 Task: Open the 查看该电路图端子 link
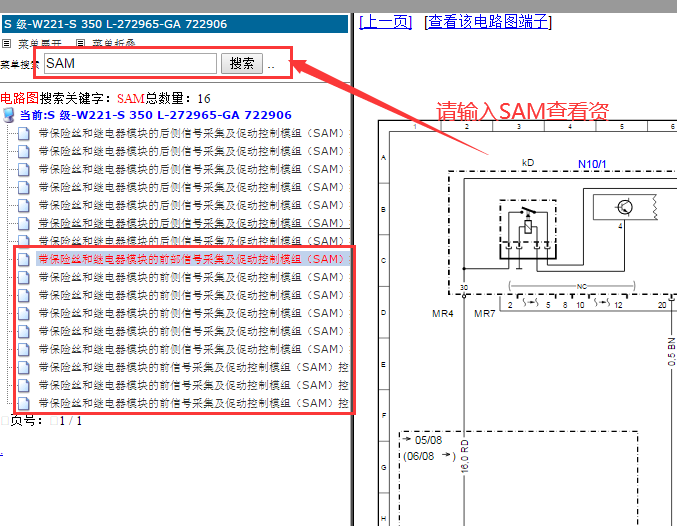(488, 22)
